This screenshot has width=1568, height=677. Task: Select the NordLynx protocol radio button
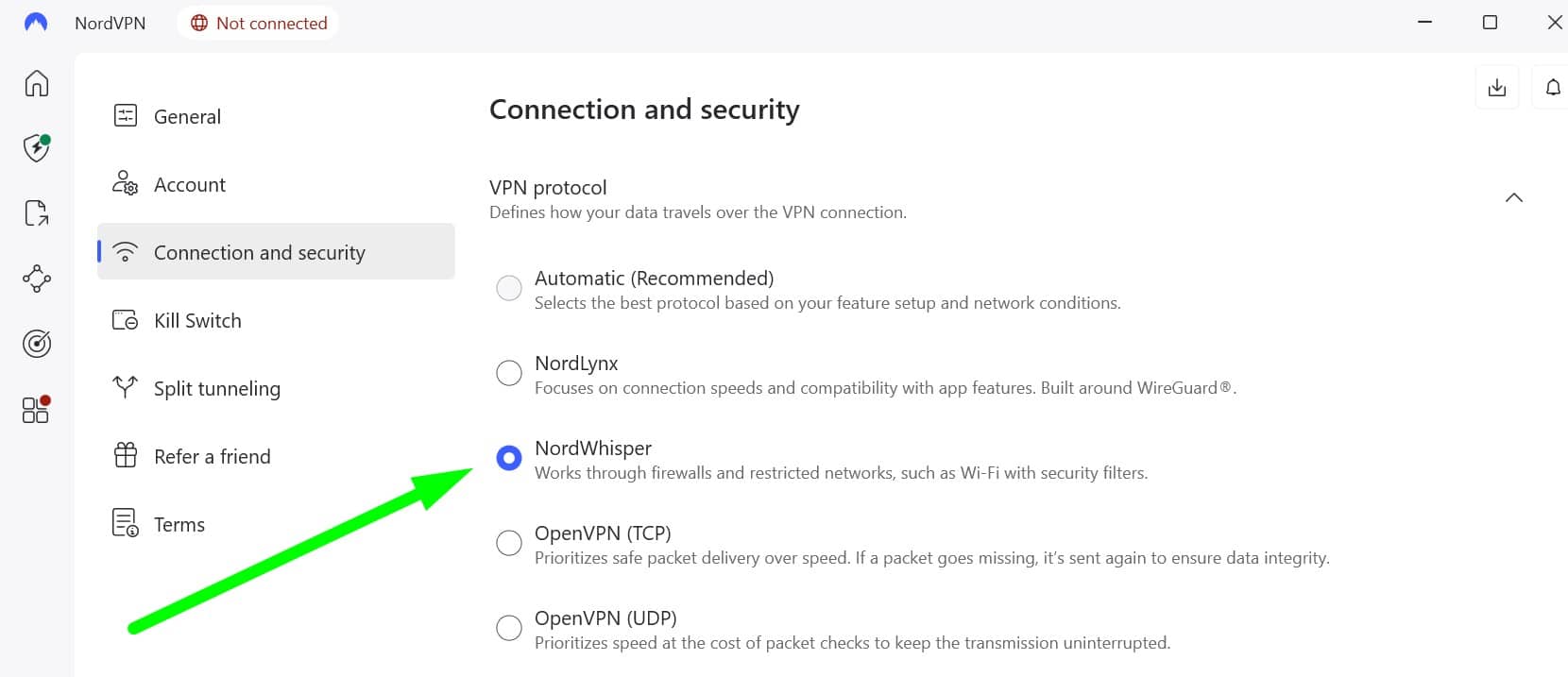509,373
